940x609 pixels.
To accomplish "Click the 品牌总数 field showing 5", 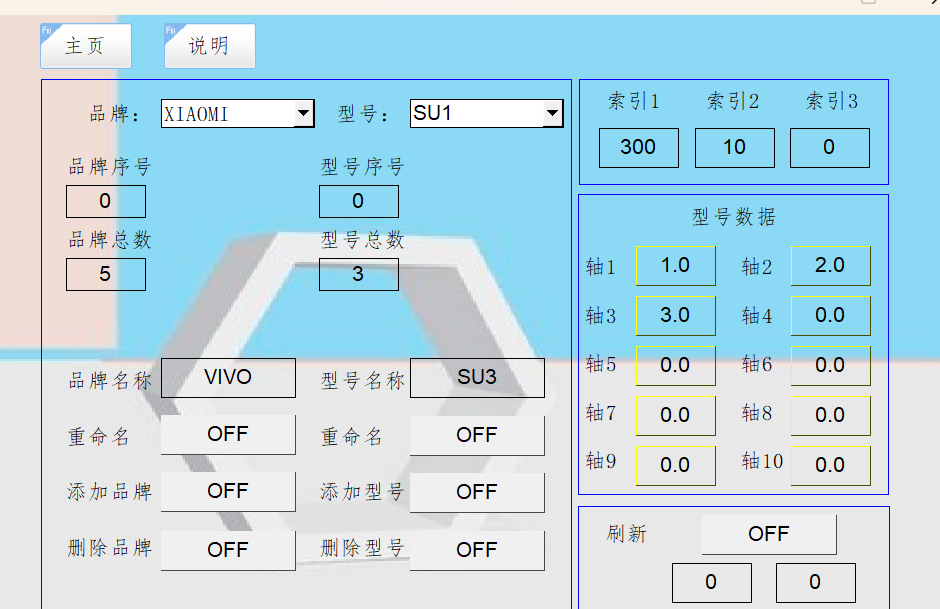I will click(105, 274).
